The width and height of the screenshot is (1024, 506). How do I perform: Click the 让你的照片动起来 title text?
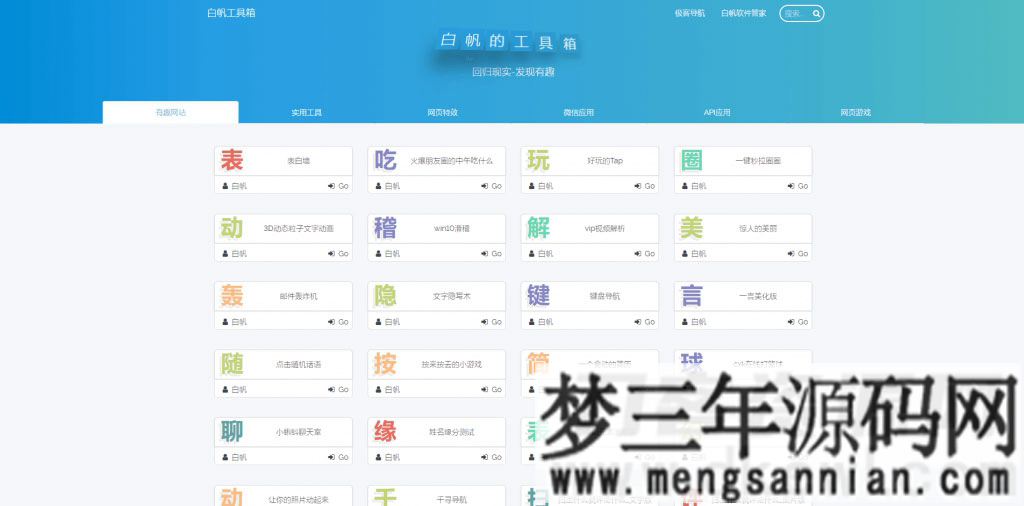pos(298,500)
